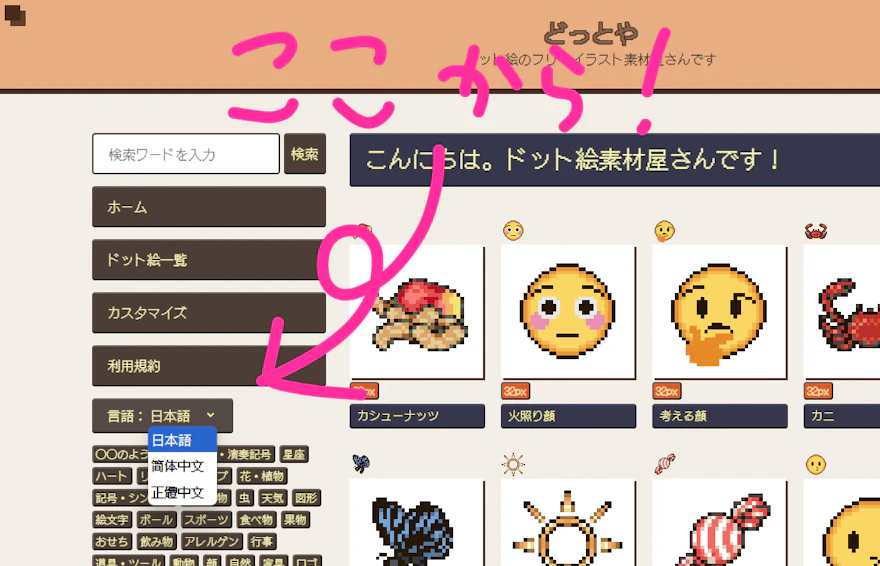Click the 検索 search button
Screen dimensions: 880x566
[x=305, y=154]
